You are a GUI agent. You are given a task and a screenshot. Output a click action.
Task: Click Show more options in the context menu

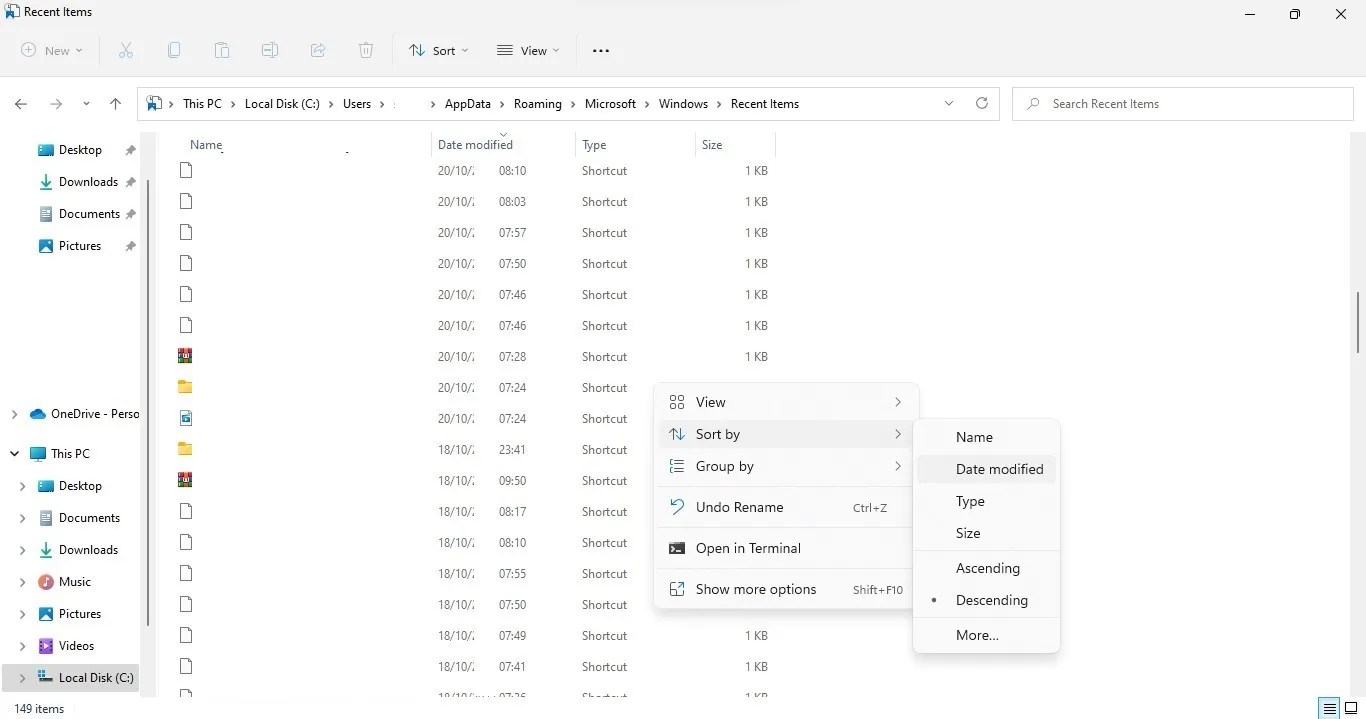coord(756,589)
